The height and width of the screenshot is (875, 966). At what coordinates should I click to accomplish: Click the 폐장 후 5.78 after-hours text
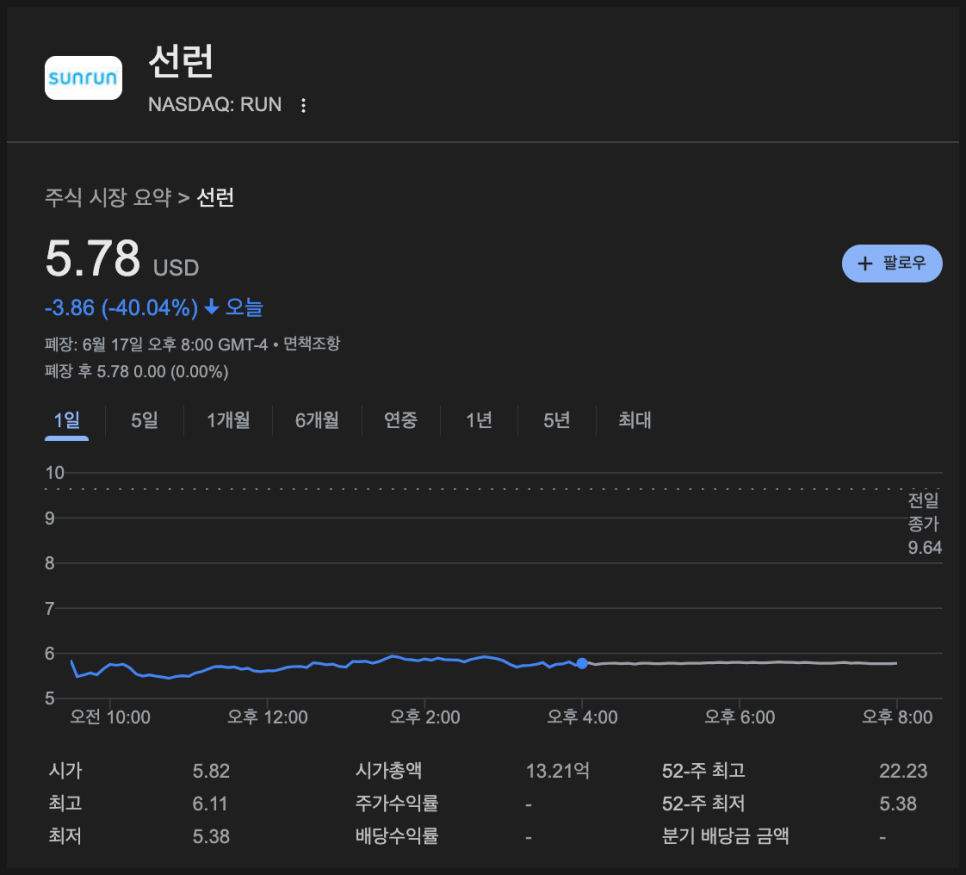[137, 372]
